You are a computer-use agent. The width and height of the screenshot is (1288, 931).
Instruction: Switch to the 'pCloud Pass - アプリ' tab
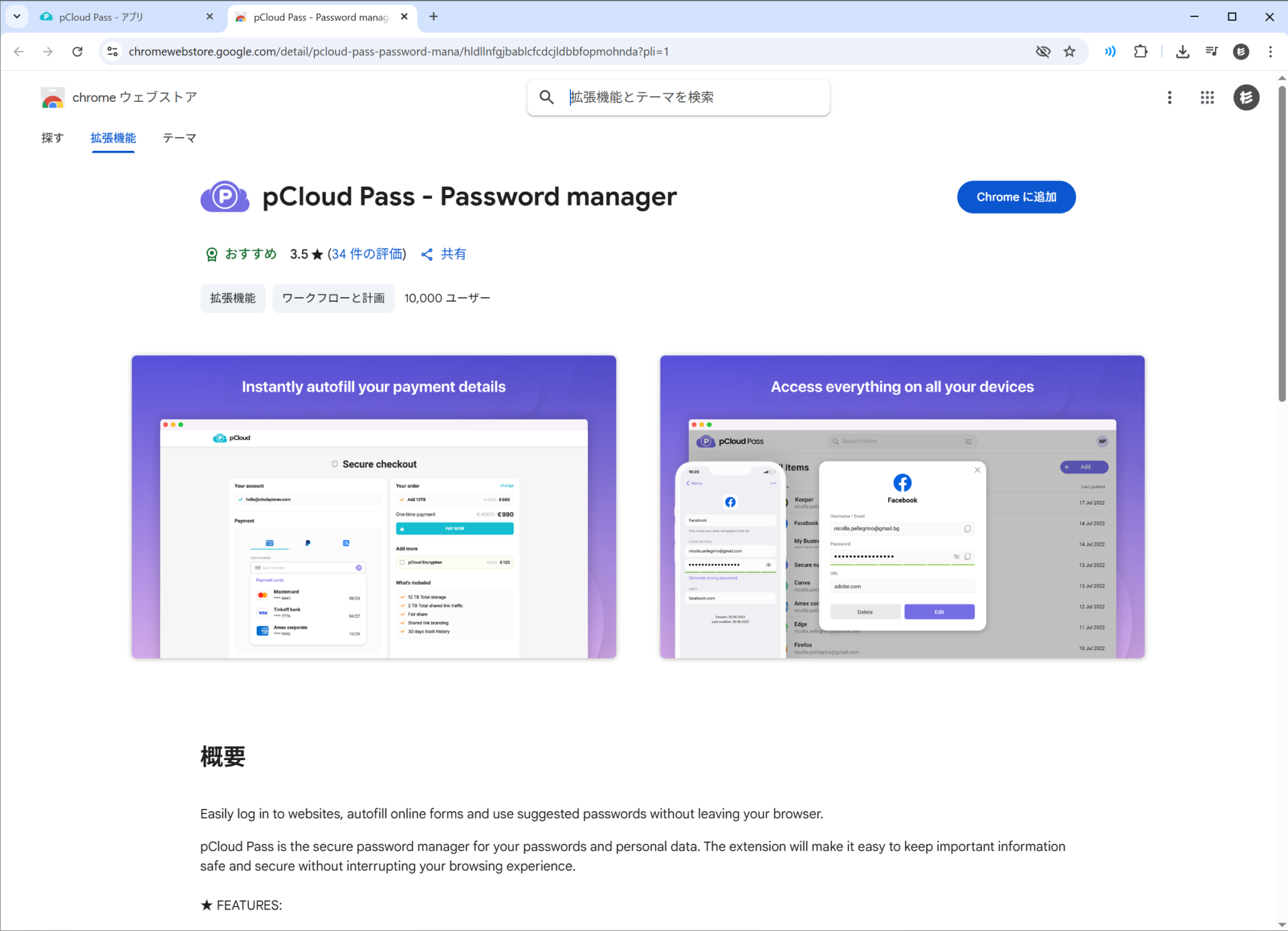pyautogui.click(x=113, y=17)
